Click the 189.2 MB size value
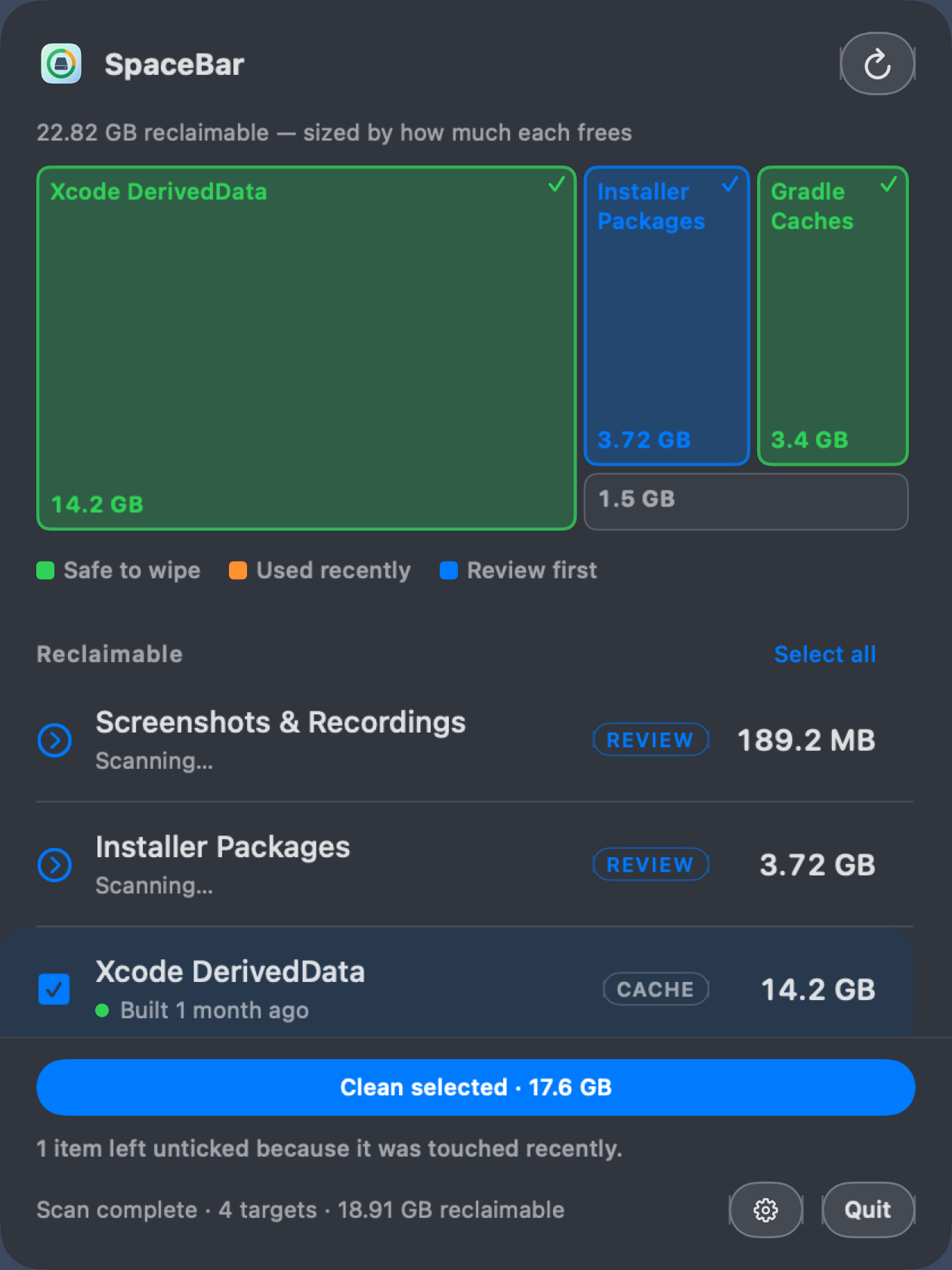Viewport: 952px width, 1270px height. (x=806, y=740)
